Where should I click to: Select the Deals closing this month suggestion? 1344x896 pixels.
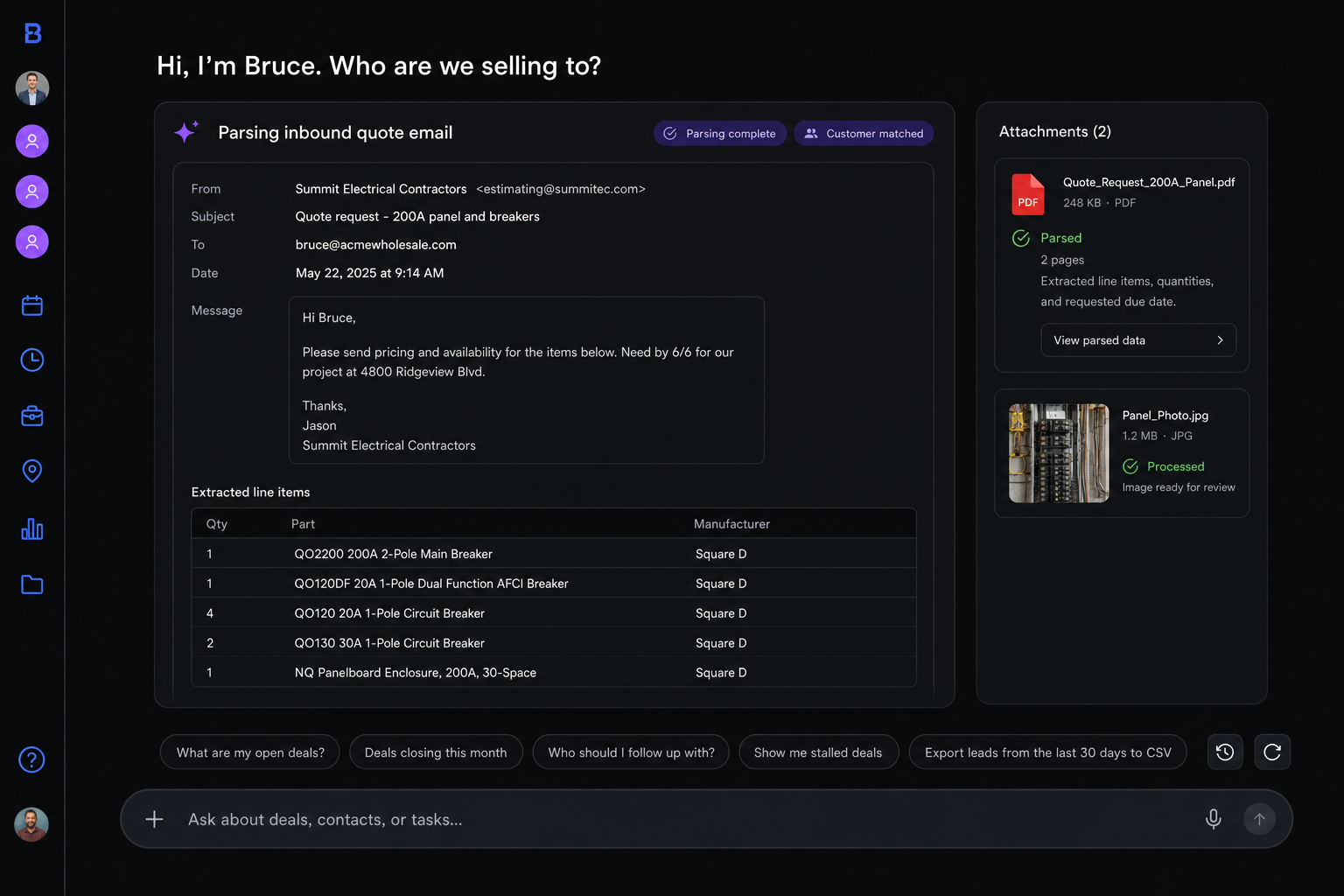click(436, 752)
